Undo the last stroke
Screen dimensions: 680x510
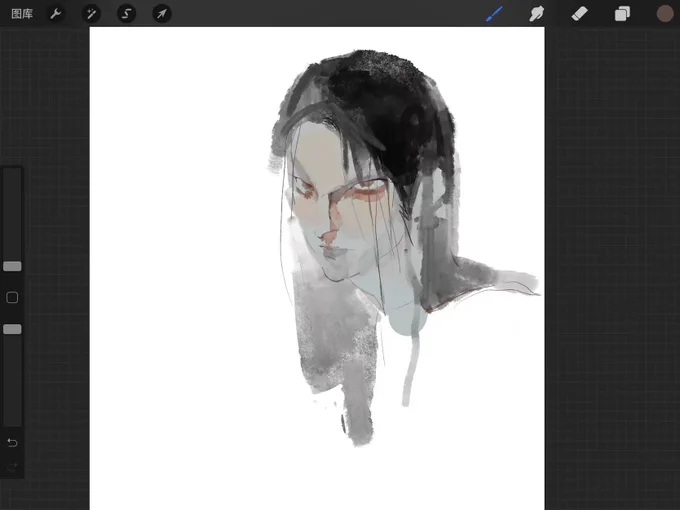pyautogui.click(x=12, y=442)
